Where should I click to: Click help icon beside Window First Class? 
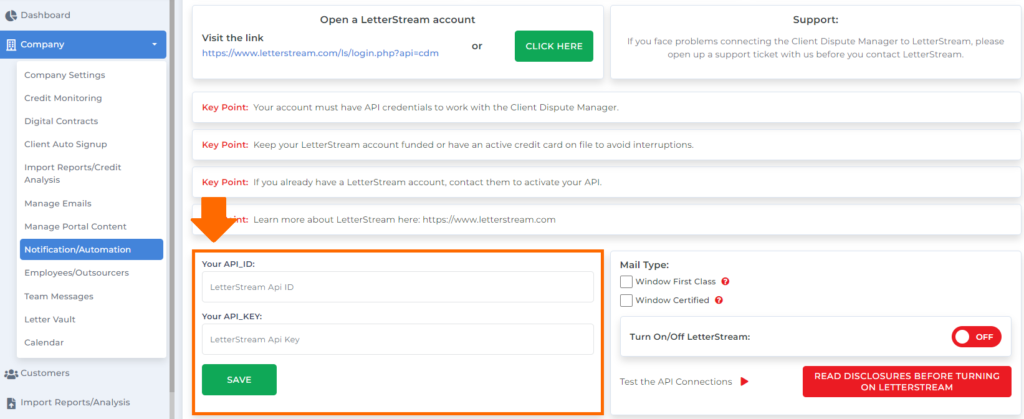[x=725, y=281]
